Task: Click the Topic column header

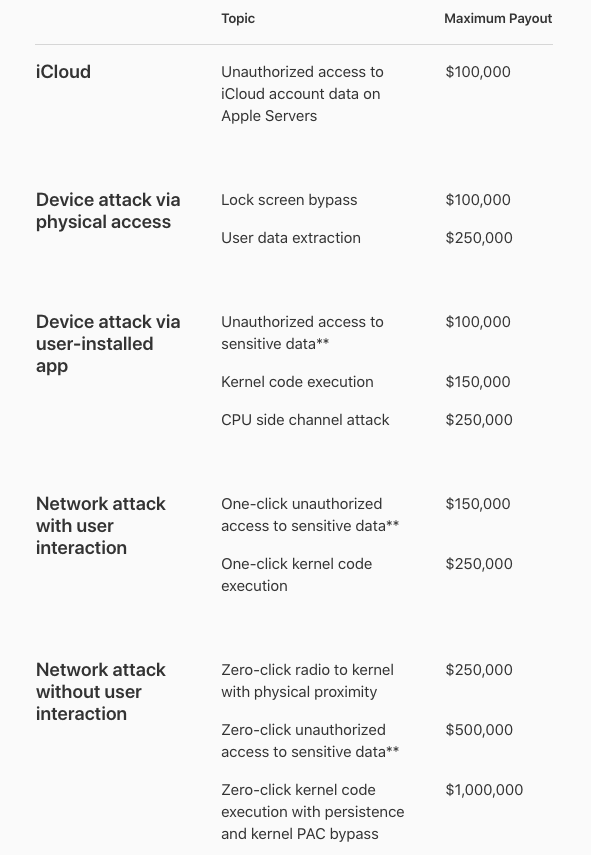Action: (x=238, y=19)
